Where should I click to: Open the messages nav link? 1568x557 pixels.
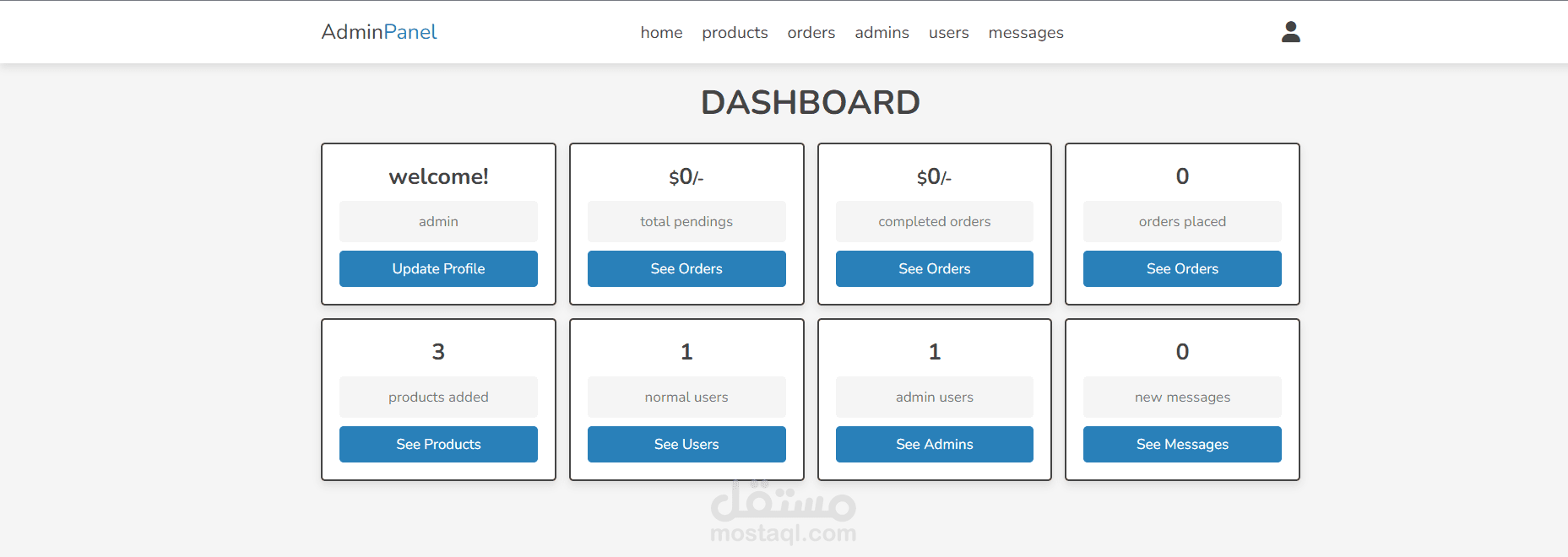click(1026, 32)
